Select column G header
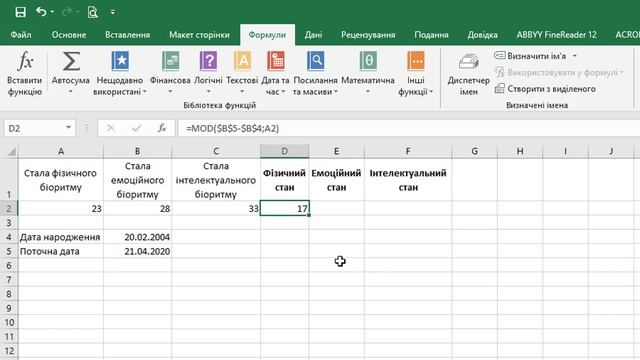Screen dimensions: 640x360 pos(474,151)
